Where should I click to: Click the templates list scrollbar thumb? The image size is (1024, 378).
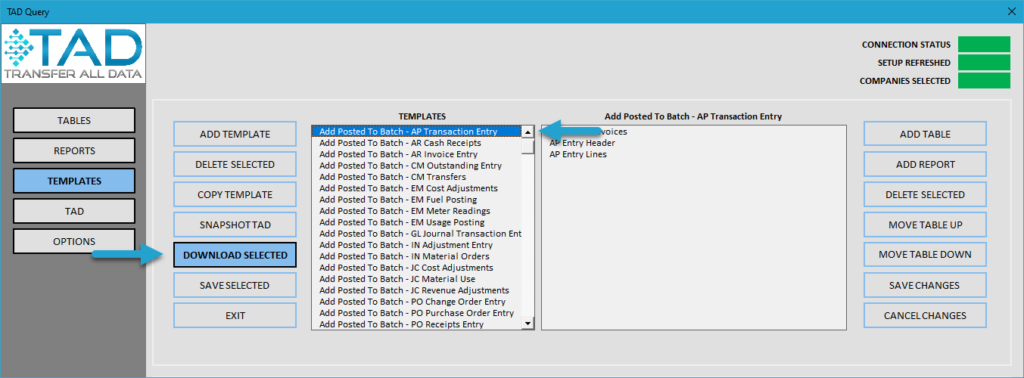pyautogui.click(x=528, y=146)
